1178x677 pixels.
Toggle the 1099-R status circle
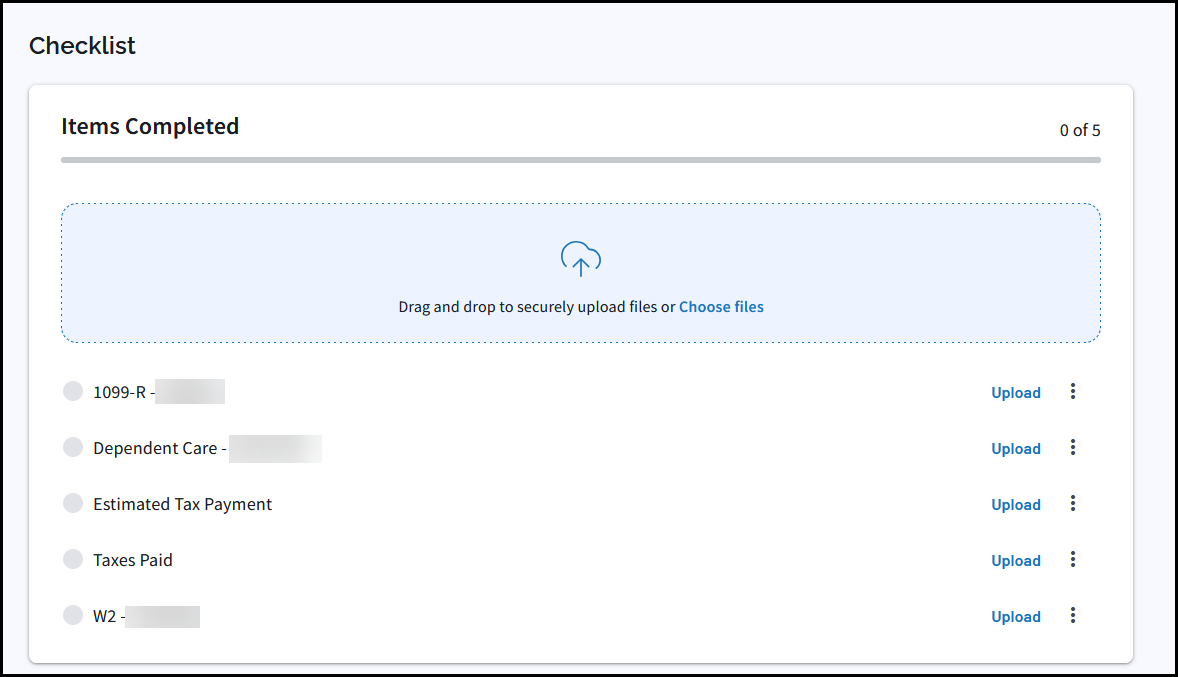(73, 392)
